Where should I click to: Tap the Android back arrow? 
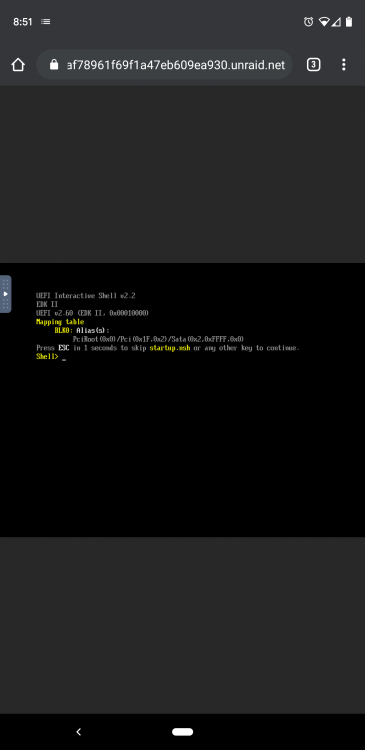coord(79,731)
